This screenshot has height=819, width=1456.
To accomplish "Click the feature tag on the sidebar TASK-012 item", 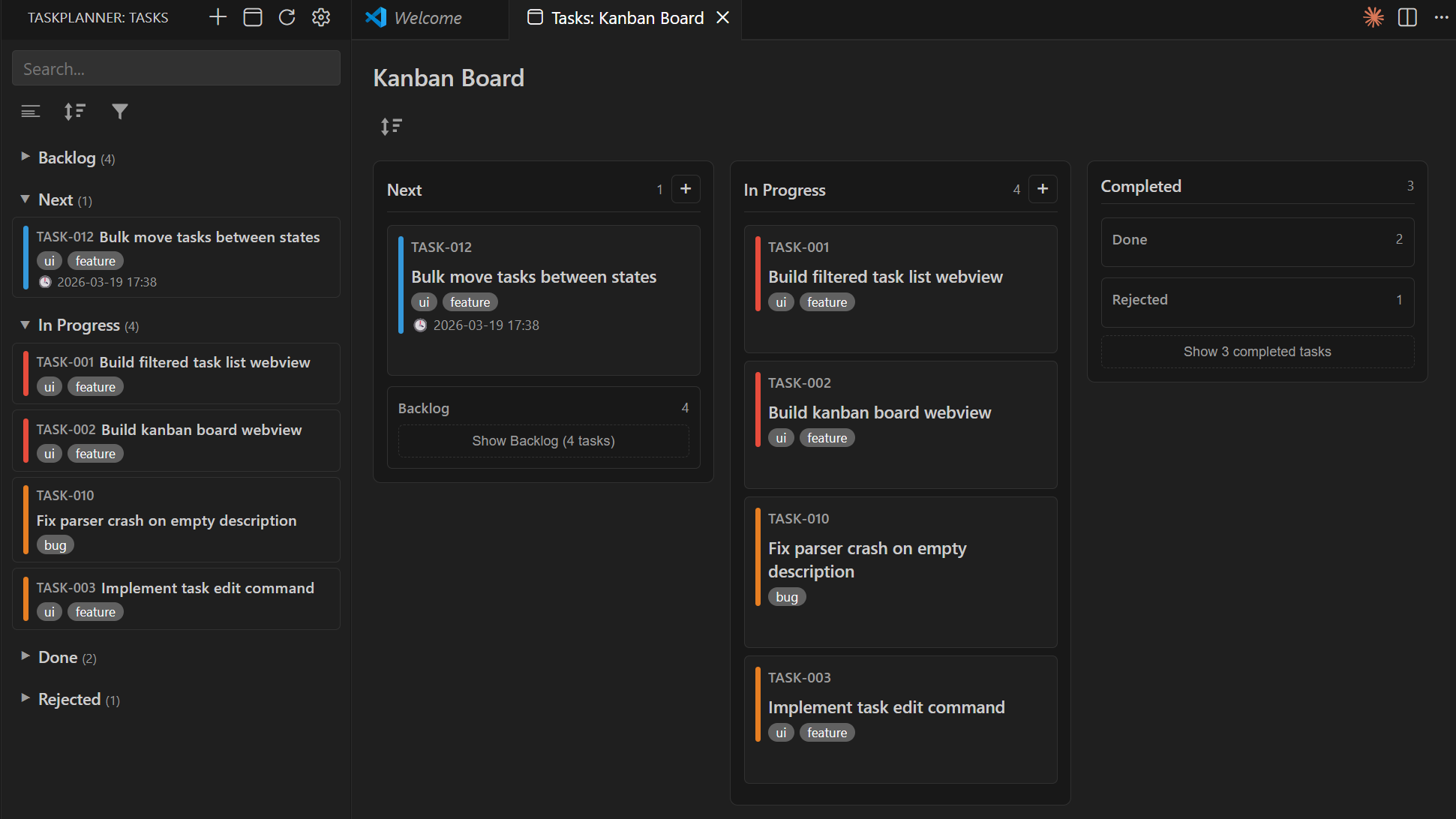I will (x=95, y=261).
